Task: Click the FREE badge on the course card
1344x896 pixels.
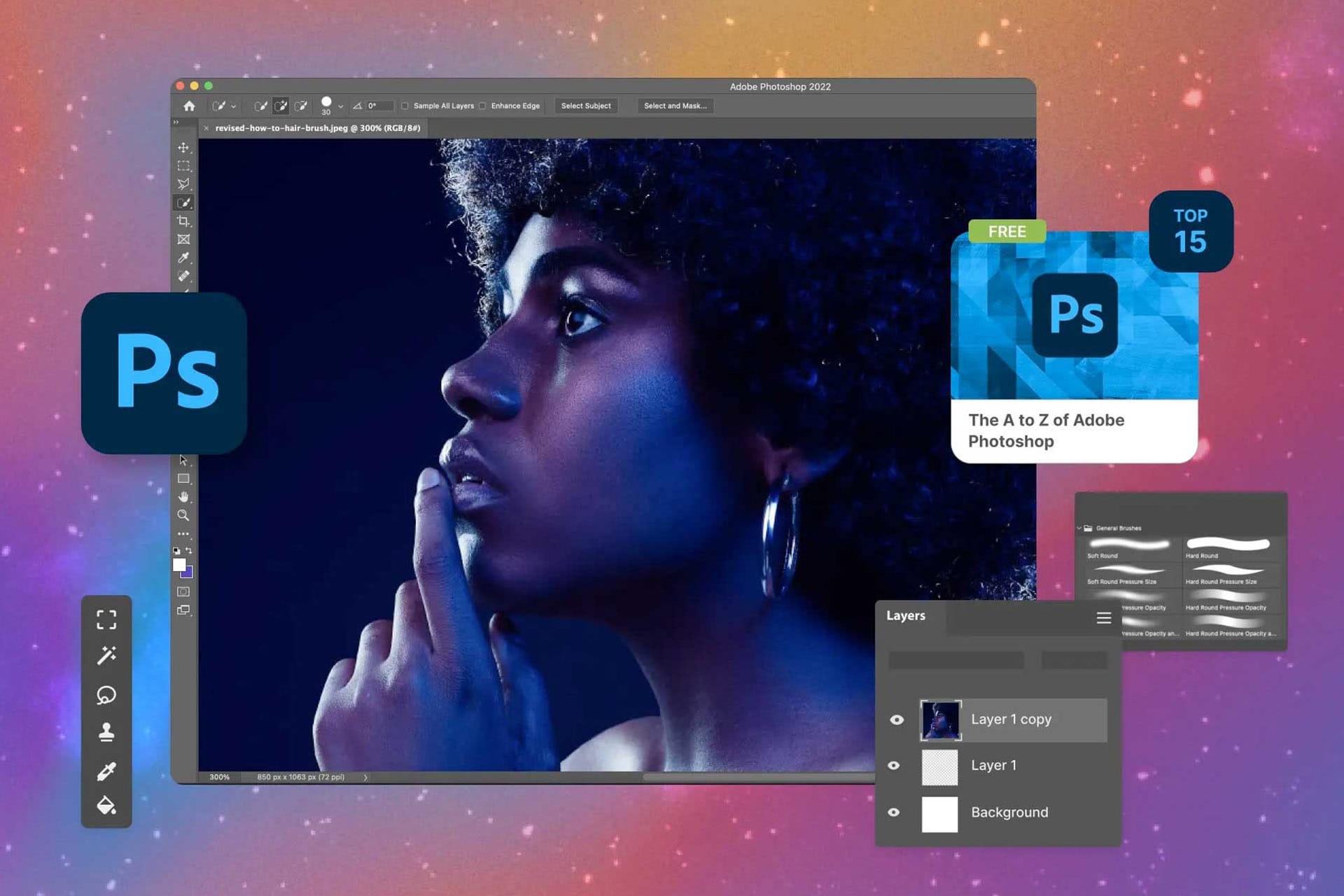Action: (1007, 232)
